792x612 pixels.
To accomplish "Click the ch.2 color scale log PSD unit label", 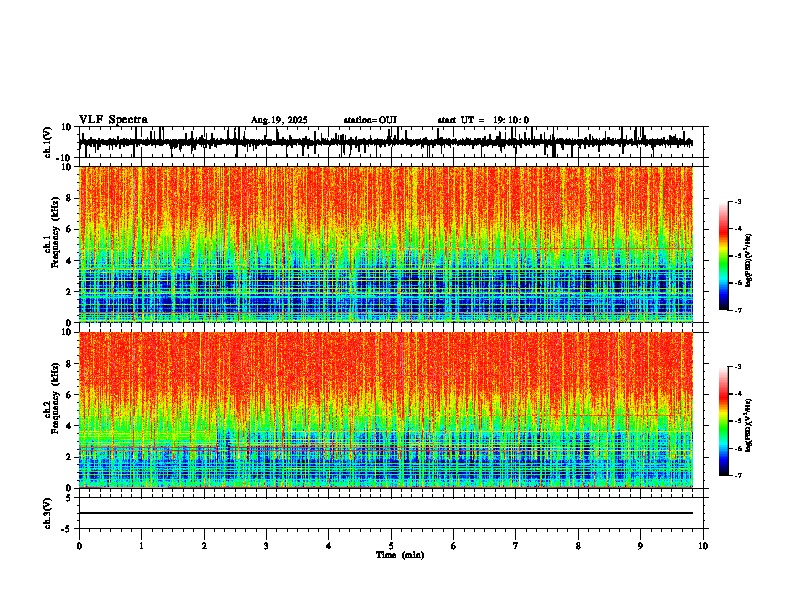I will click(749, 425).
